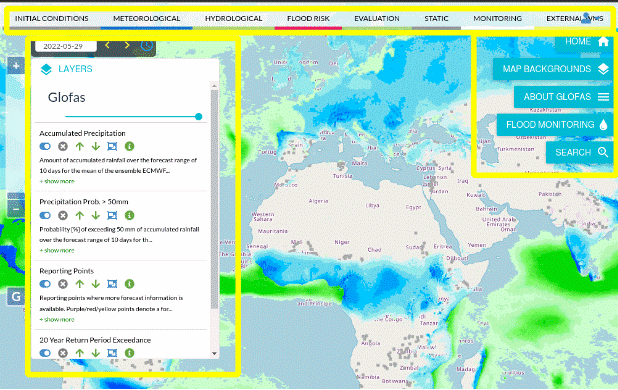The image size is (618, 390).
Task: Toggle Accumulated Precipitation layer visibility
Action: (x=45, y=147)
